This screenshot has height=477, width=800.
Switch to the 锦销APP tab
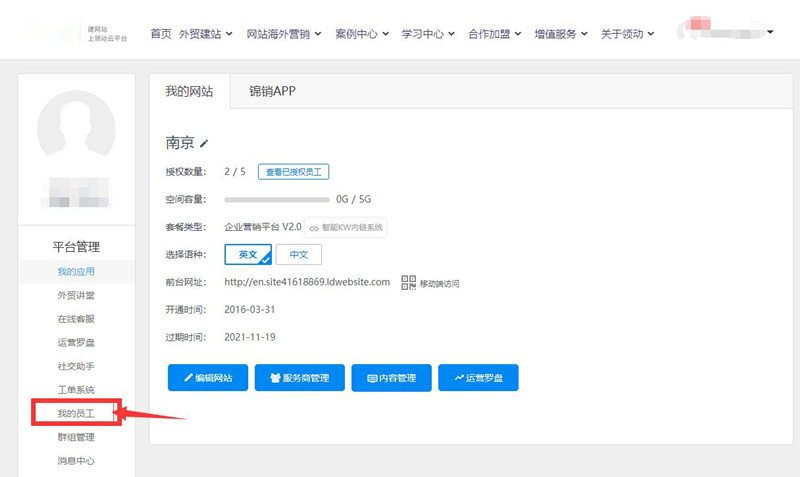coord(272,92)
